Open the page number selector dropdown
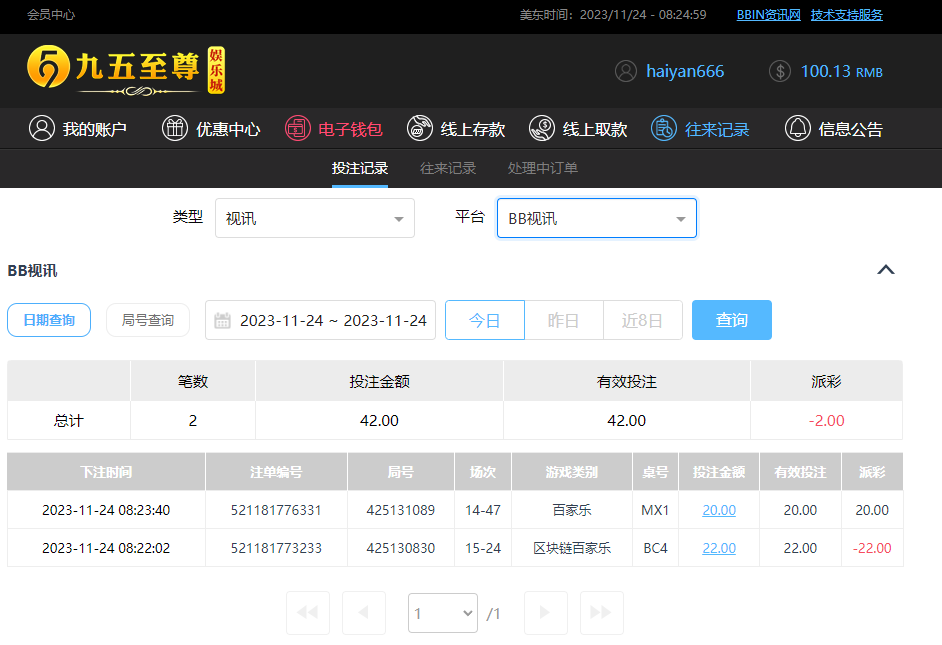Image resolution: width=942 pixels, height=645 pixels. tap(442, 613)
